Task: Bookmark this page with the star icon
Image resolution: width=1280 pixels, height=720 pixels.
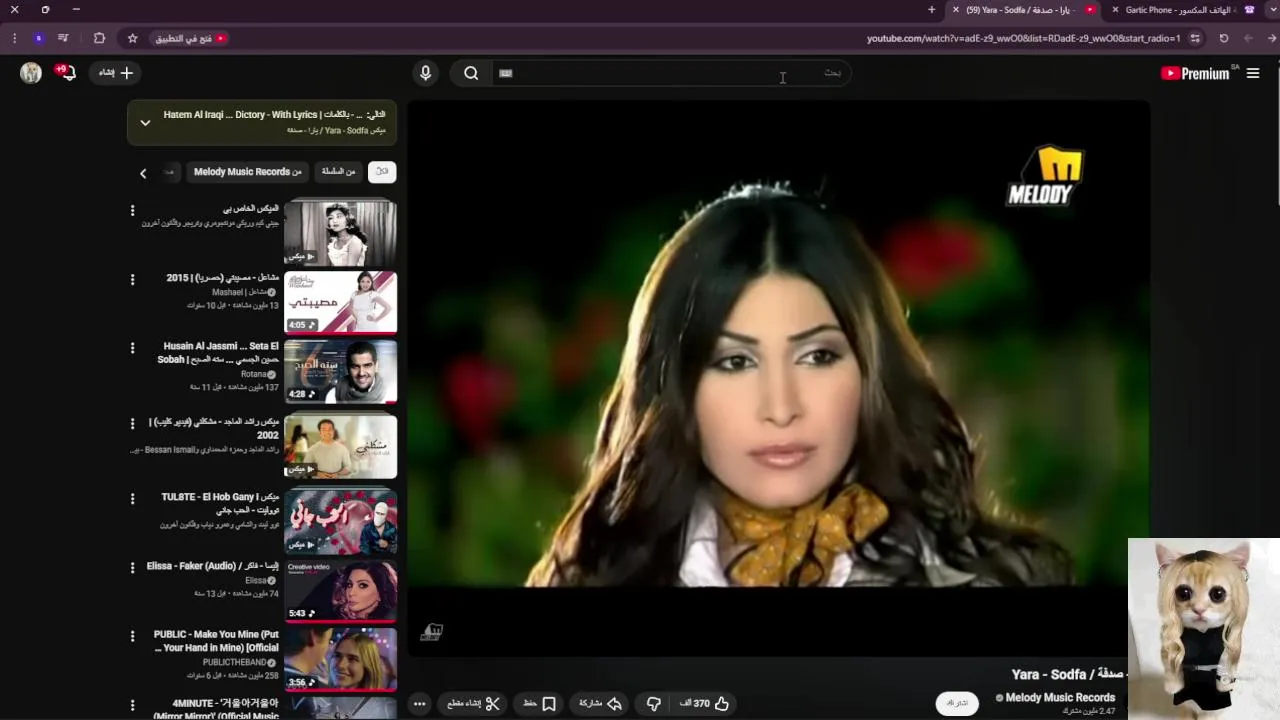Action: point(133,38)
